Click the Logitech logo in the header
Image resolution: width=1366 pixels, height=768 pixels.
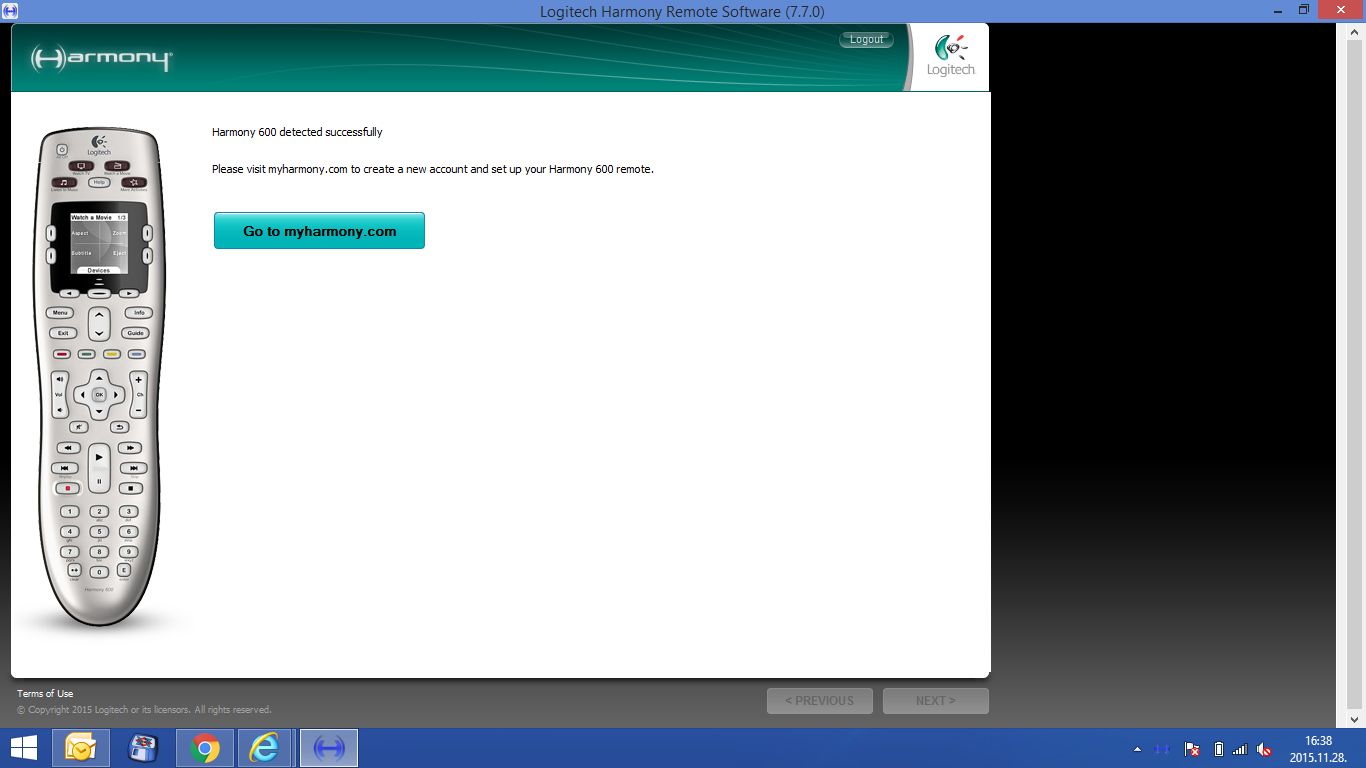pyautogui.click(x=950, y=55)
